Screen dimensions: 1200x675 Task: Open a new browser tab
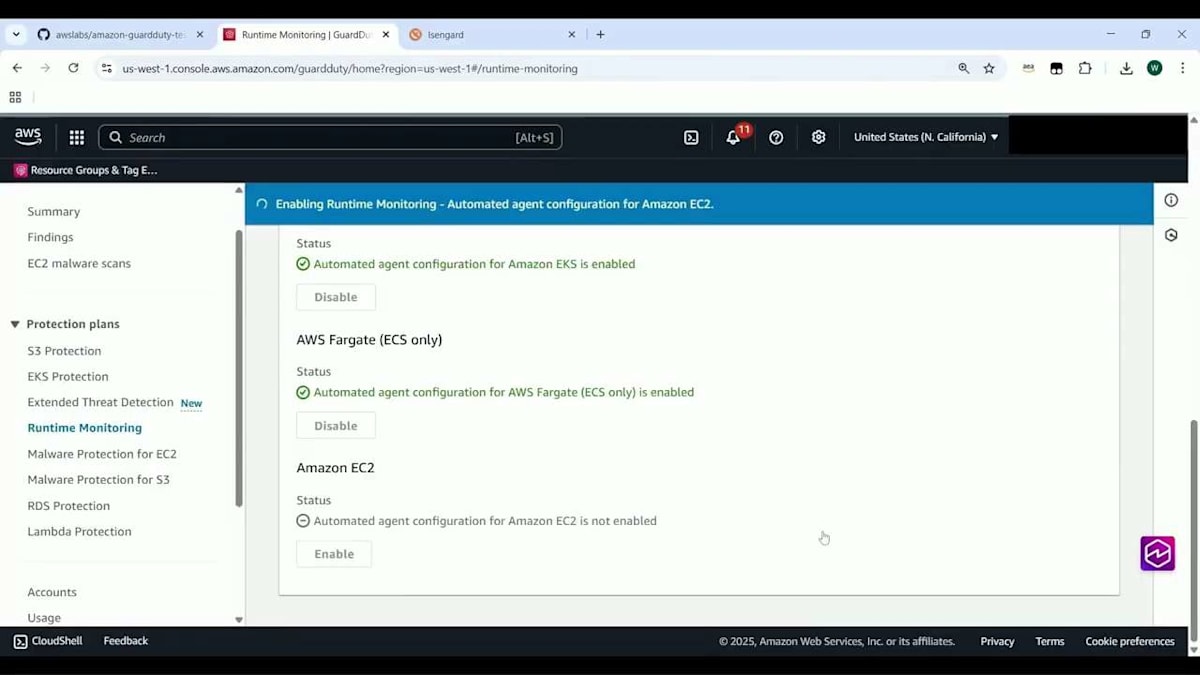pos(600,34)
